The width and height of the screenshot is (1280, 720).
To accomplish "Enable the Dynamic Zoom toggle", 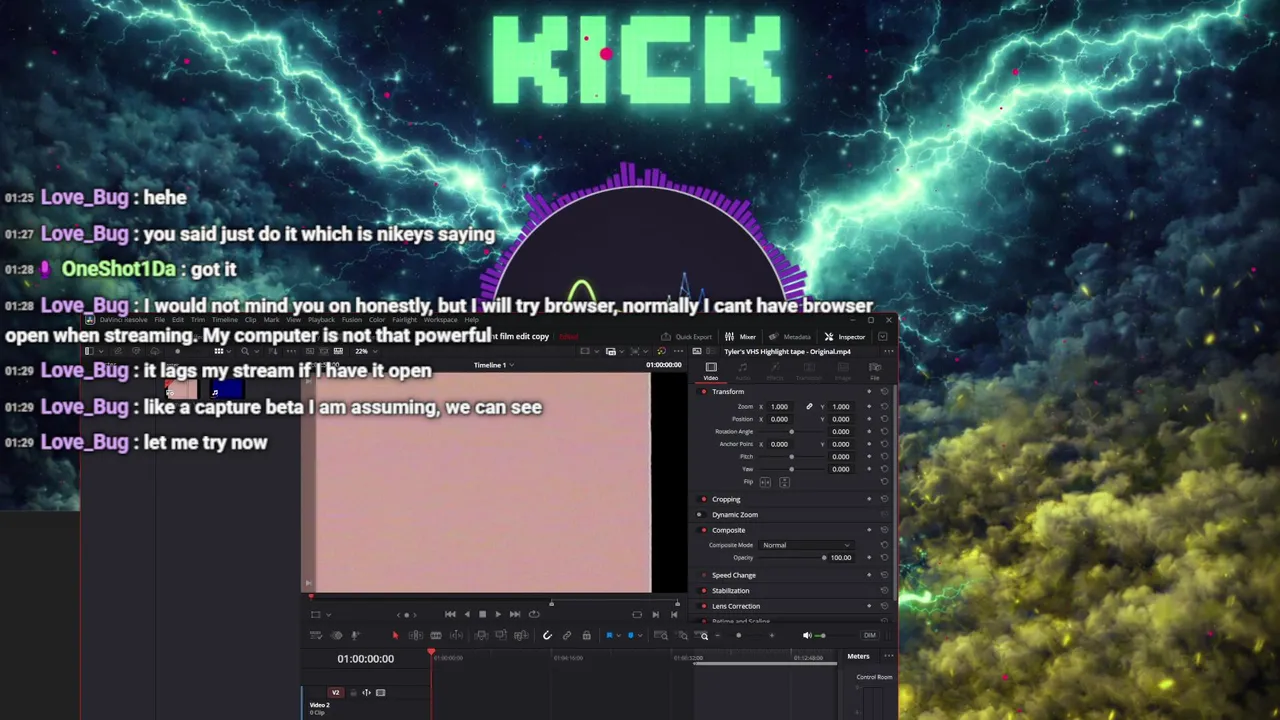I will point(701,515).
